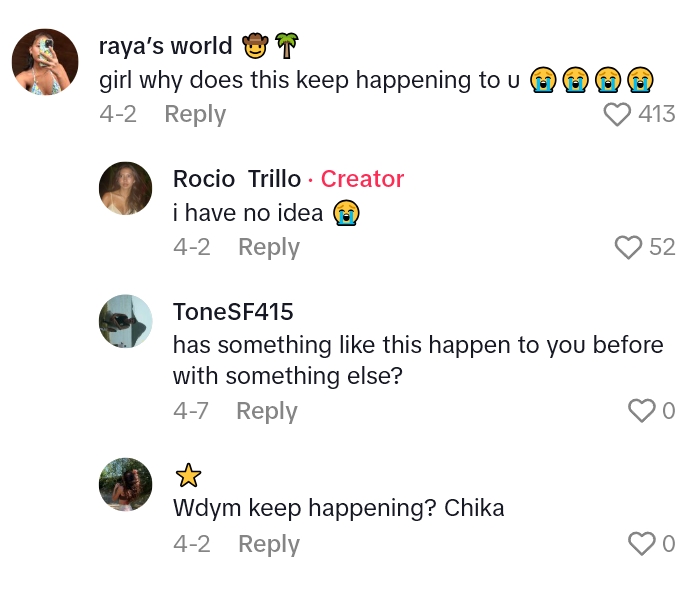The height and width of the screenshot is (592, 685).
Task: Reply to ToneSF415's comment
Action: click(267, 411)
